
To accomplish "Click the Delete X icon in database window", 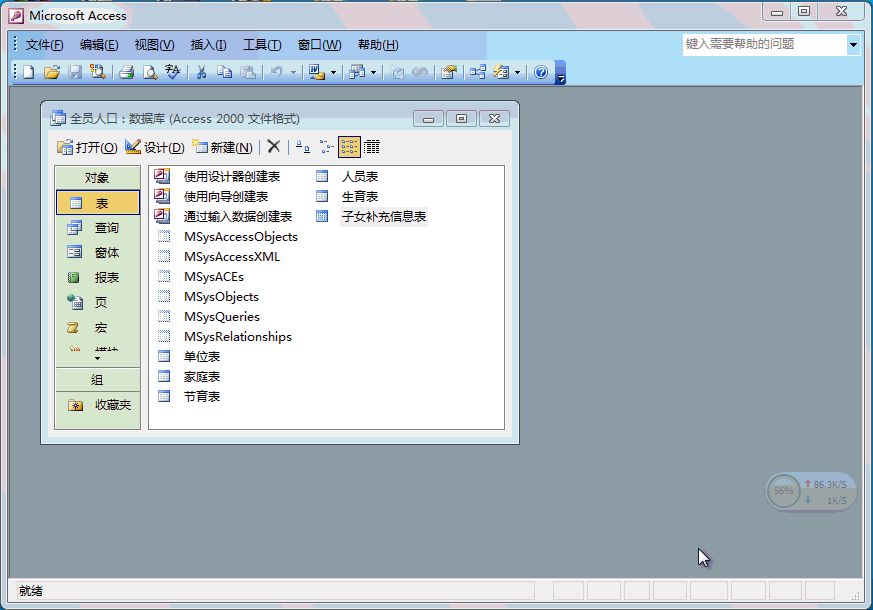I will [x=273, y=147].
